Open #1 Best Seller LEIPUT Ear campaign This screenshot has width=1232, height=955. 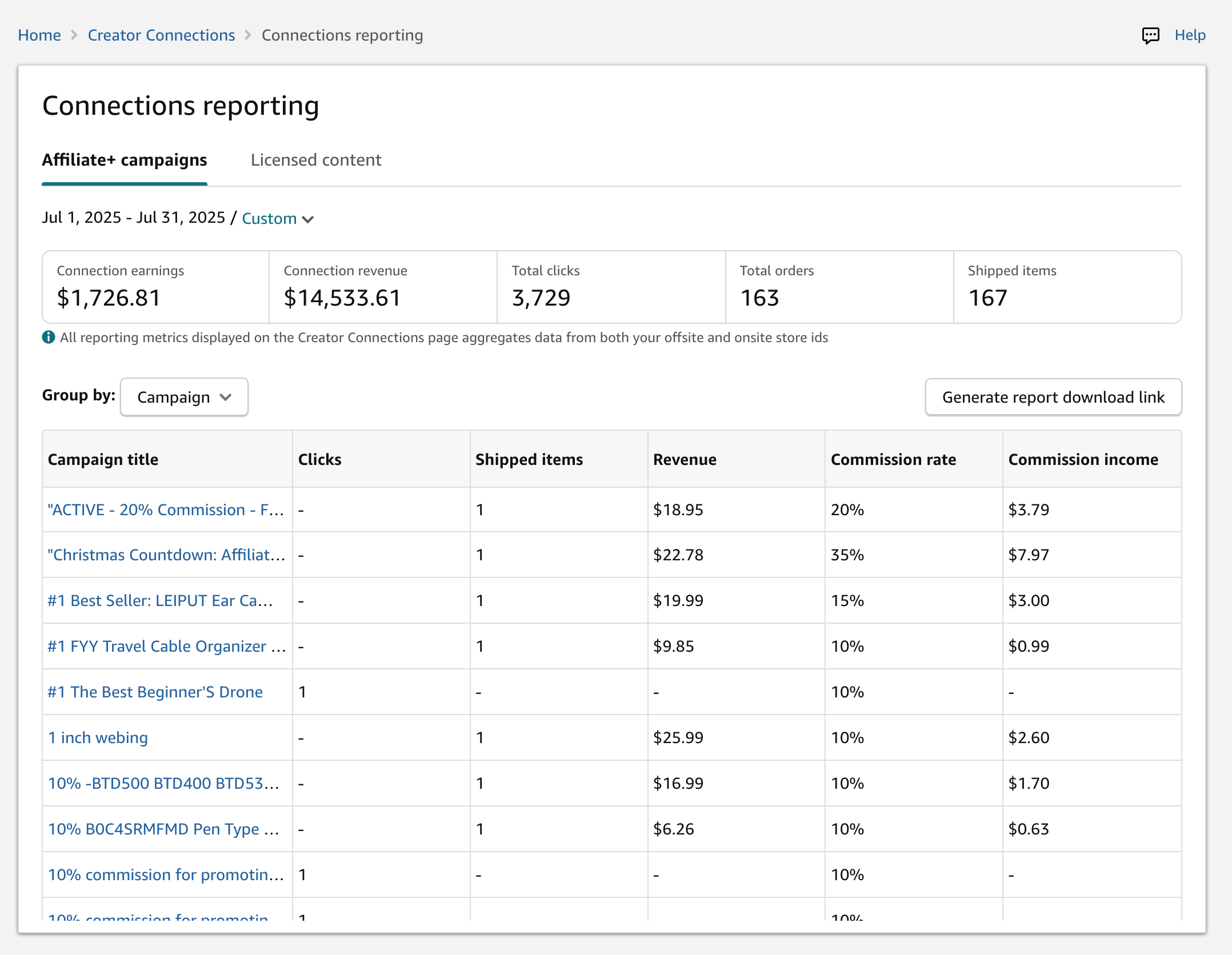[160, 600]
